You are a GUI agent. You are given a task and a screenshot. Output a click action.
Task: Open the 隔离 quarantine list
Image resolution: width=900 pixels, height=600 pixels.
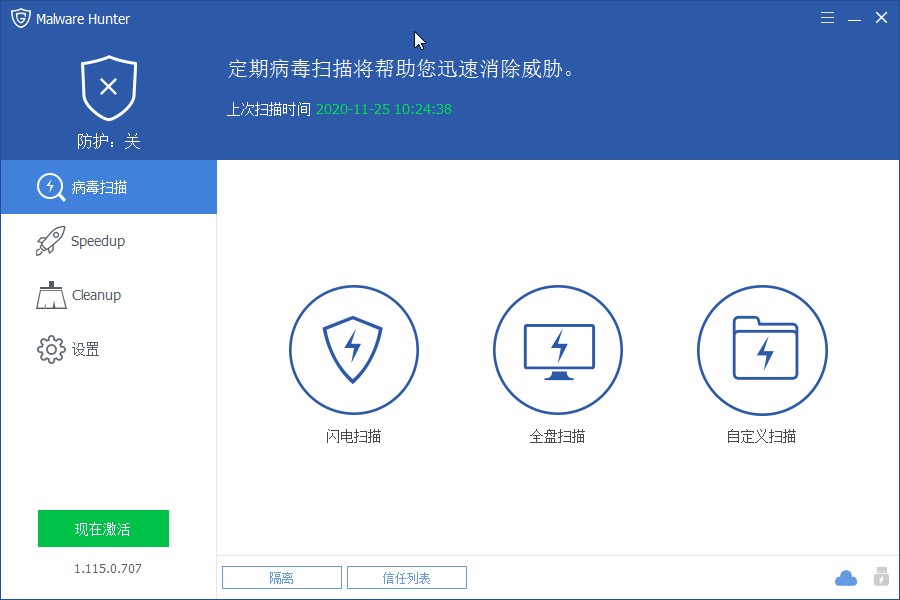[281, 577]
